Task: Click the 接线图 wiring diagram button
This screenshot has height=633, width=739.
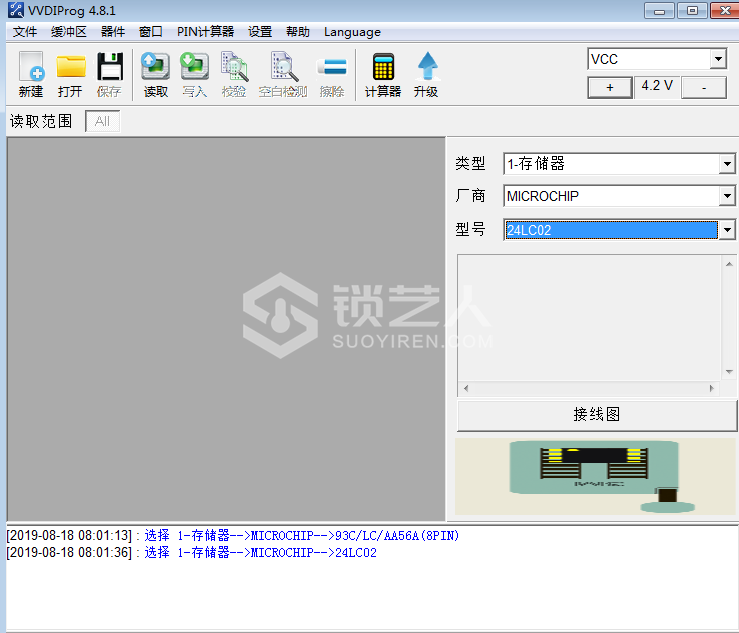Action: [x=597, y=415]
